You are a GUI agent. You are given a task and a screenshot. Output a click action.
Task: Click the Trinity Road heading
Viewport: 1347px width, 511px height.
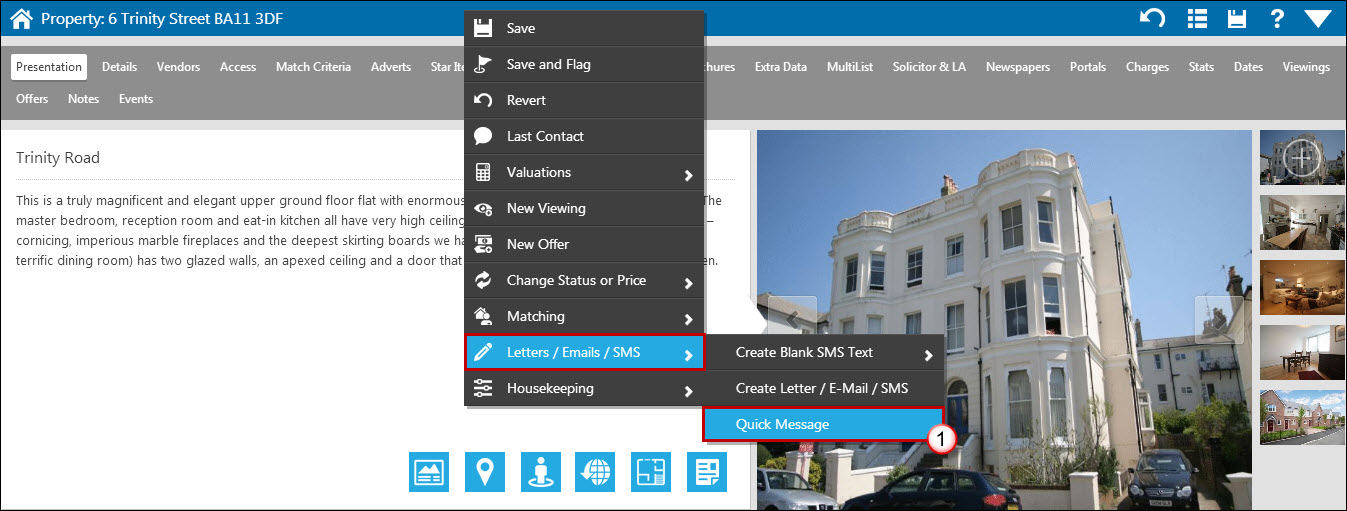58,158
